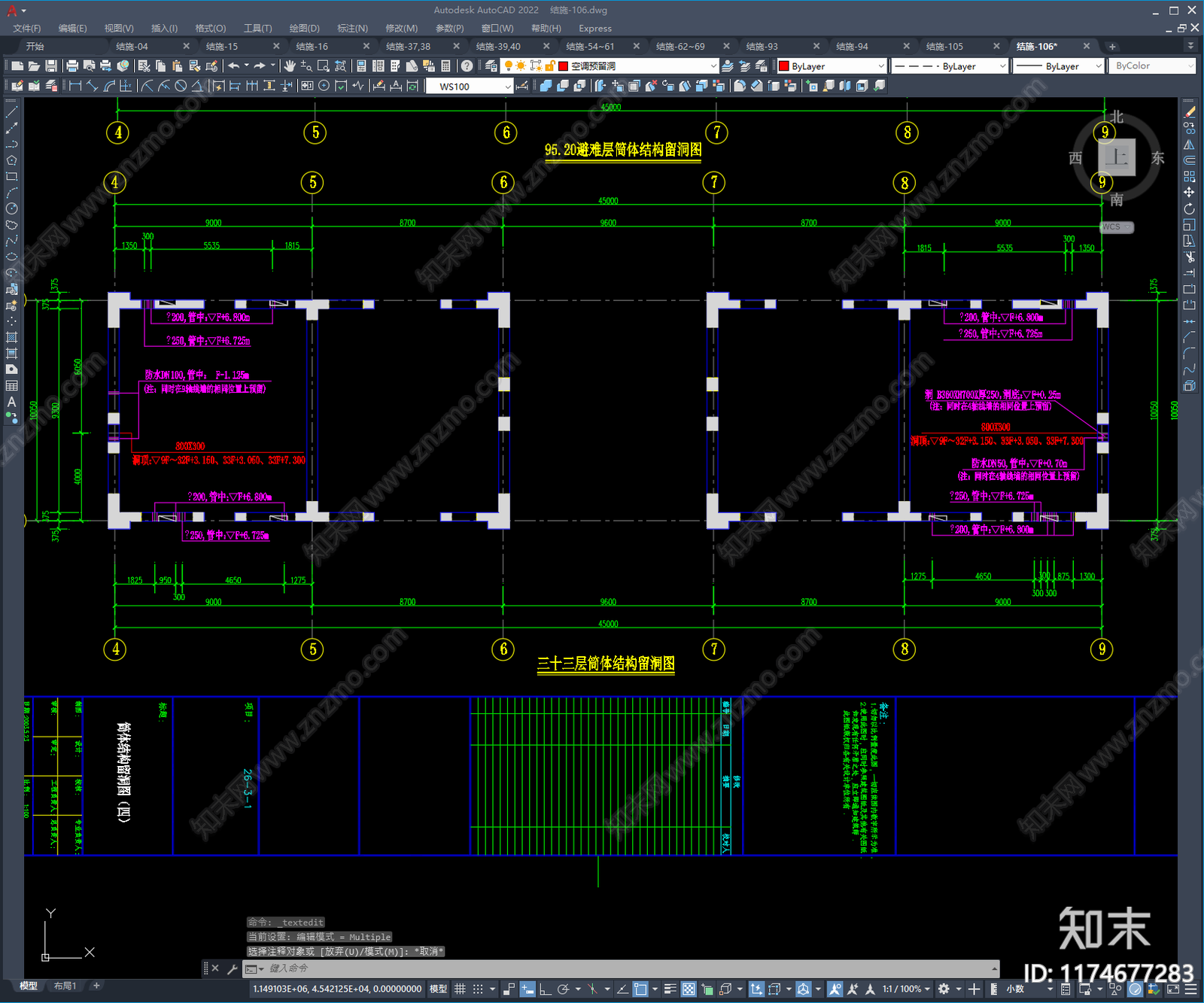Toggle transparency display in status bar
The width and height of the screenshot is (1204, 1003).
pos(689,989)
